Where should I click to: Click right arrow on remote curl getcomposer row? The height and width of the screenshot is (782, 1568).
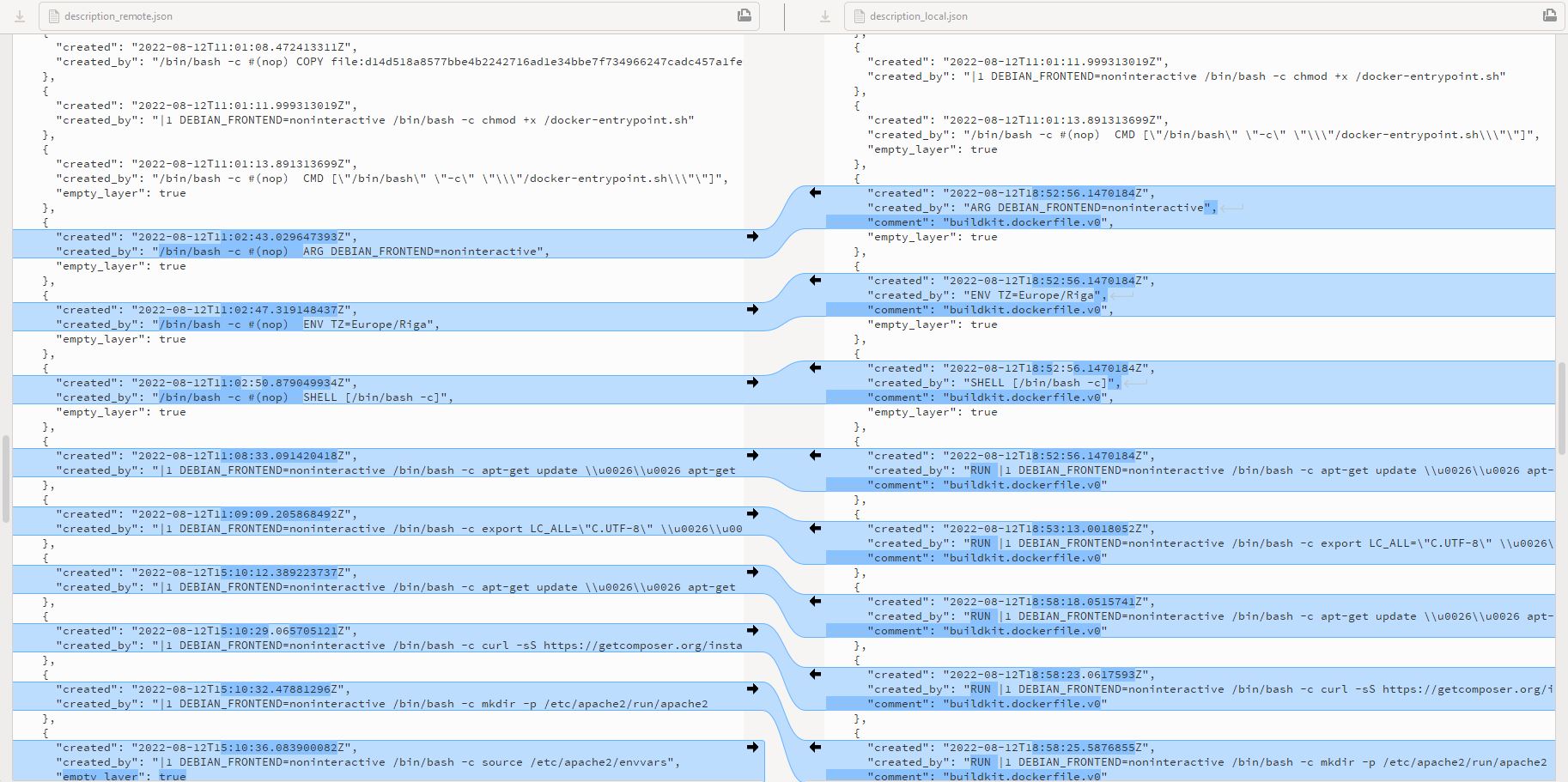click(x=752, y=631)
